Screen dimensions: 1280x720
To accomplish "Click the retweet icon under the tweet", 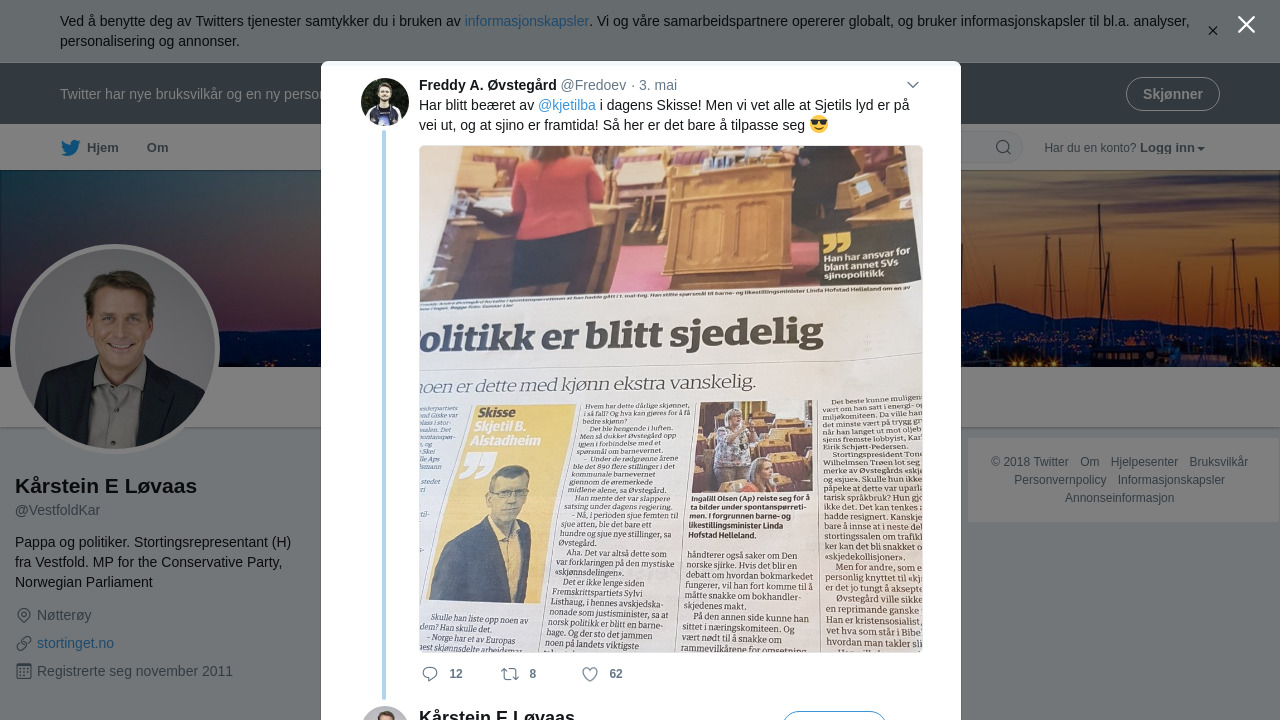I will coord(510,674).
